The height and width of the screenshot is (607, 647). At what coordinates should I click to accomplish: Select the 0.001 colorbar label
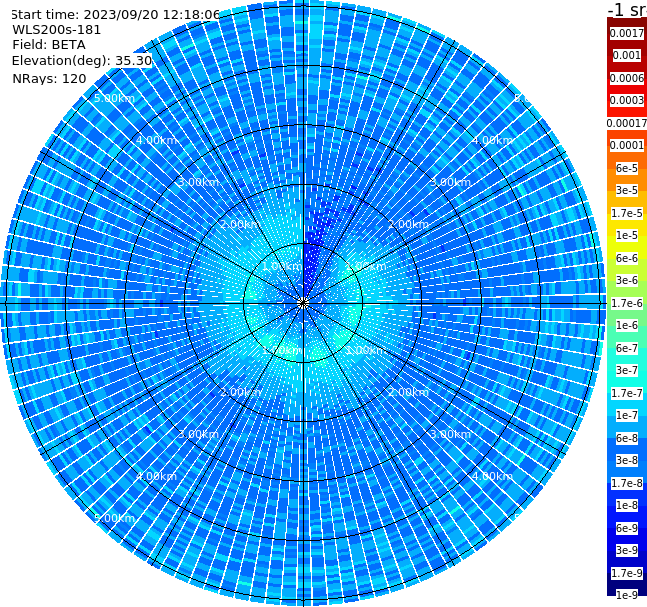click(x=627, y=55)
